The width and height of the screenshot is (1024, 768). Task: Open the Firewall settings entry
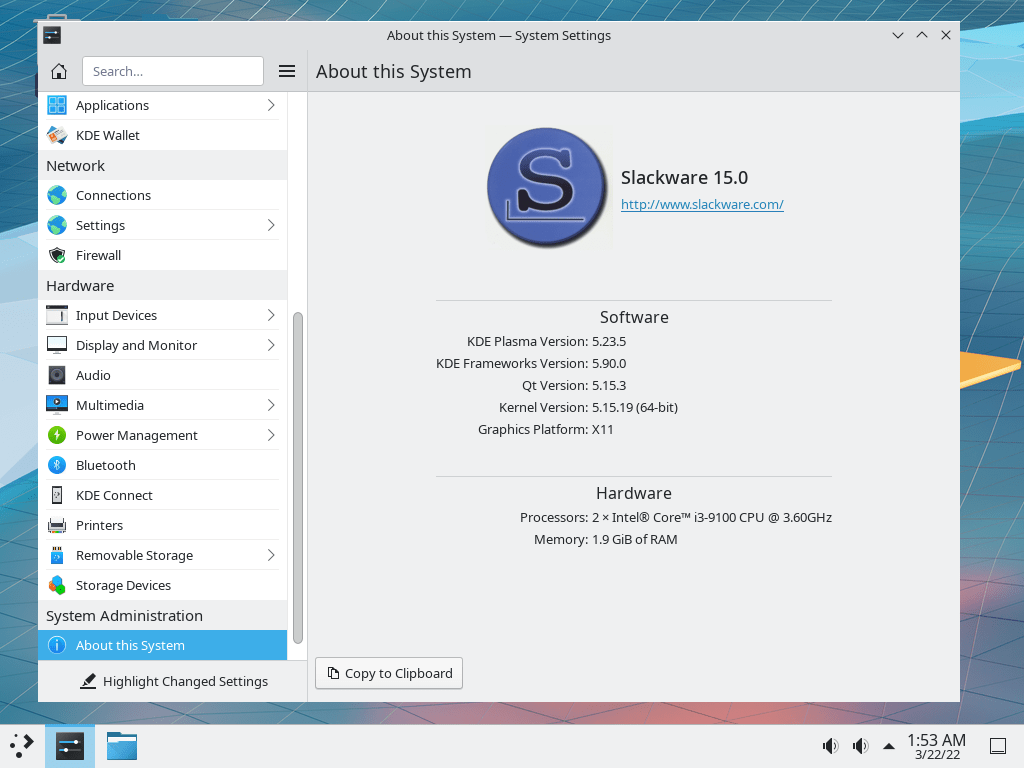pyautogui.click(x=163, y=255)
